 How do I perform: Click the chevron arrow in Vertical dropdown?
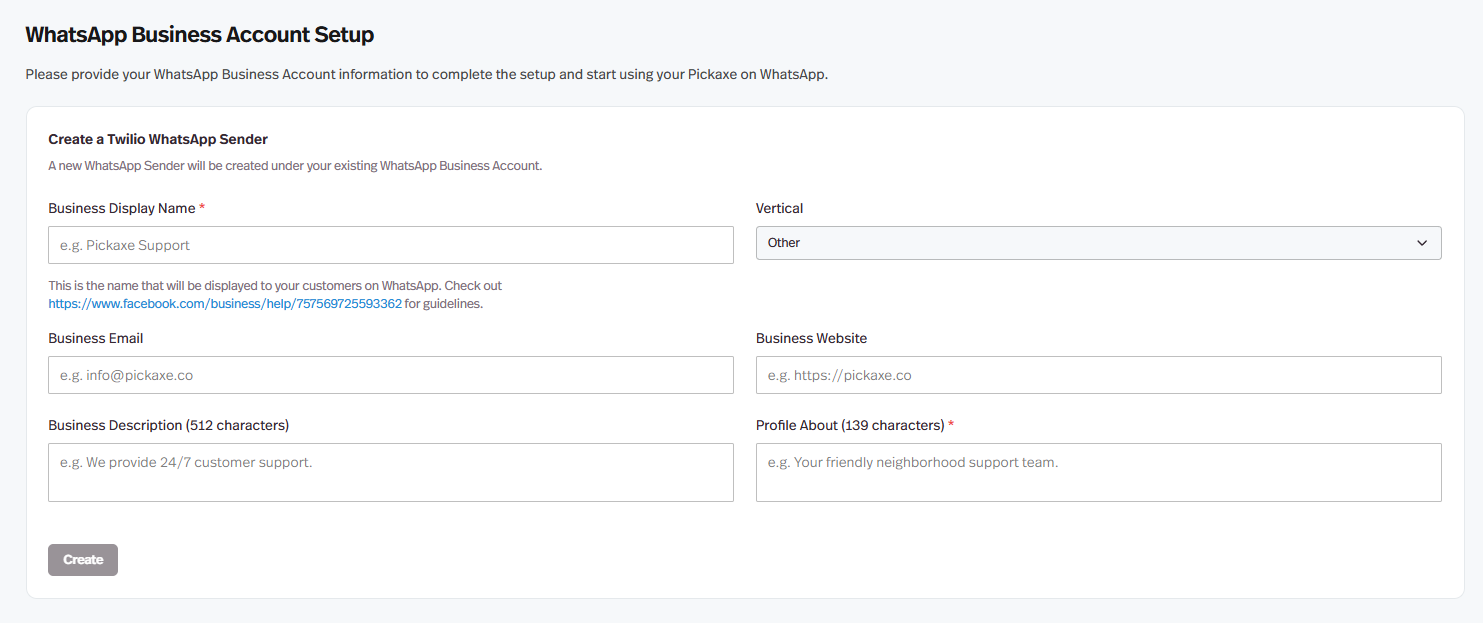[1422, 243]
